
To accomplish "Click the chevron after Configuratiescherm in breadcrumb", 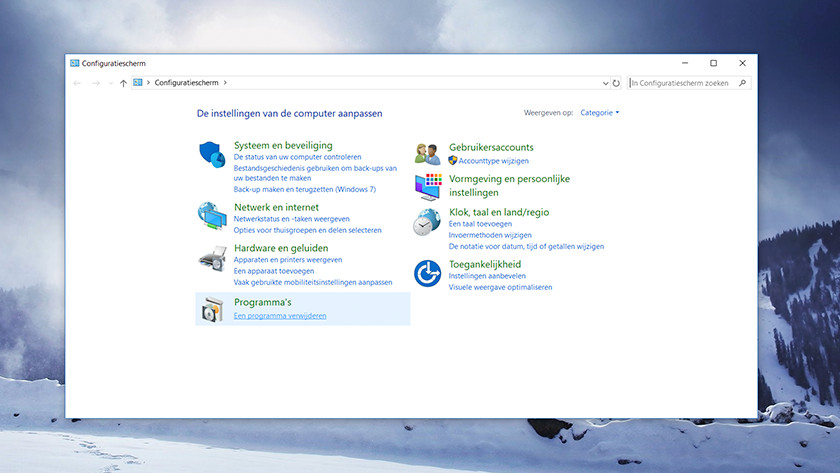I will point(226,83).
